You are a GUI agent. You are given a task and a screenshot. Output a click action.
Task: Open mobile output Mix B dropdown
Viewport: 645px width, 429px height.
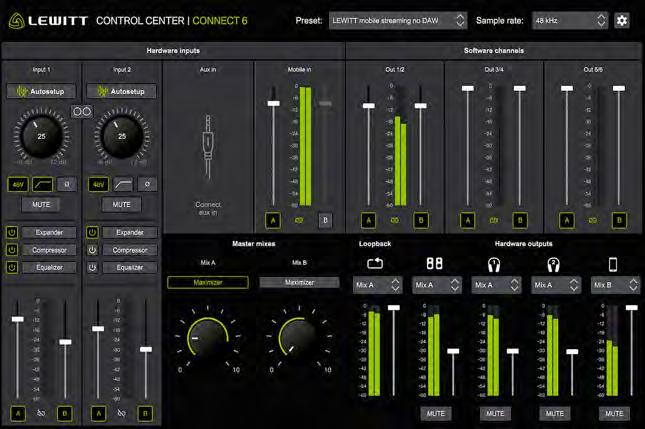coord(615,285)
